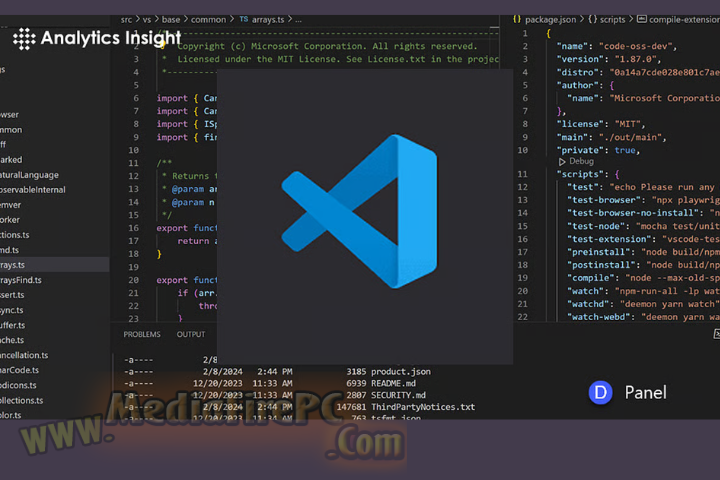Open collections.ts in the file explorer
720x480 pixels.
(x=22, y=400)
